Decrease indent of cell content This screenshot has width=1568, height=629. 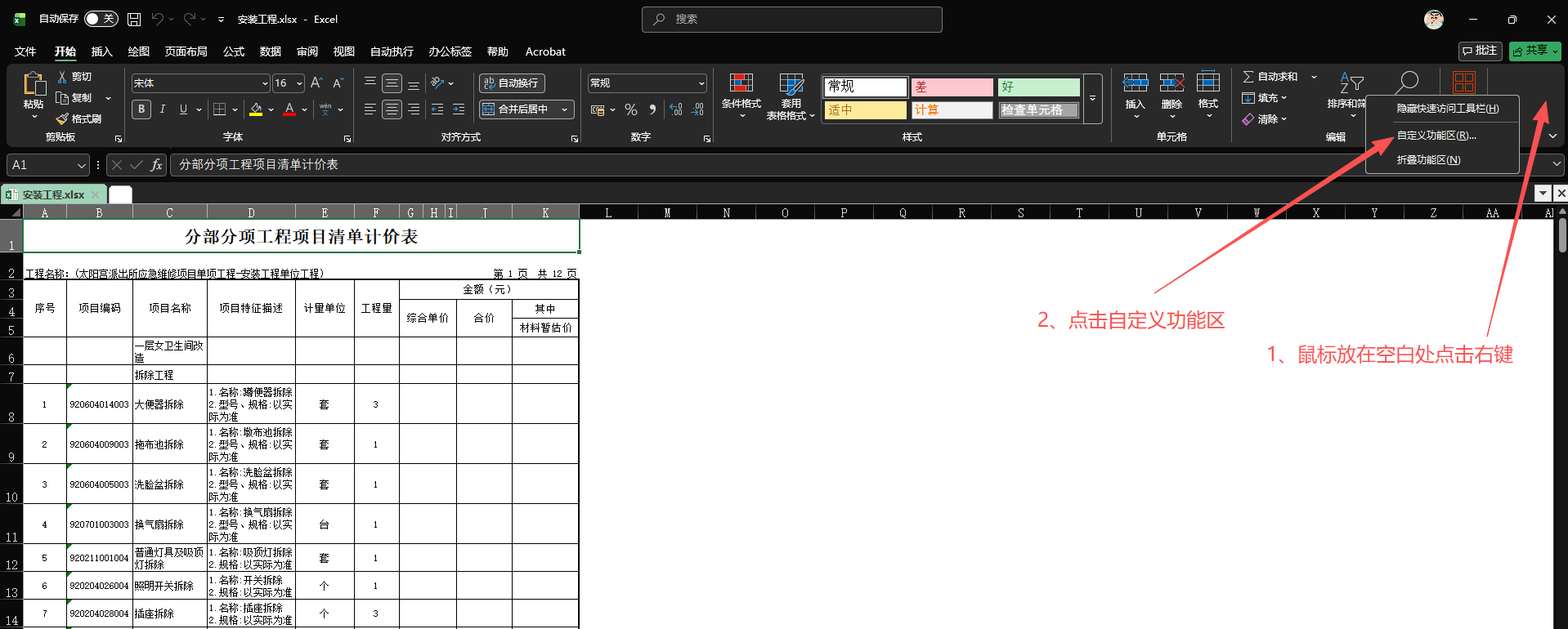(437, 109)
